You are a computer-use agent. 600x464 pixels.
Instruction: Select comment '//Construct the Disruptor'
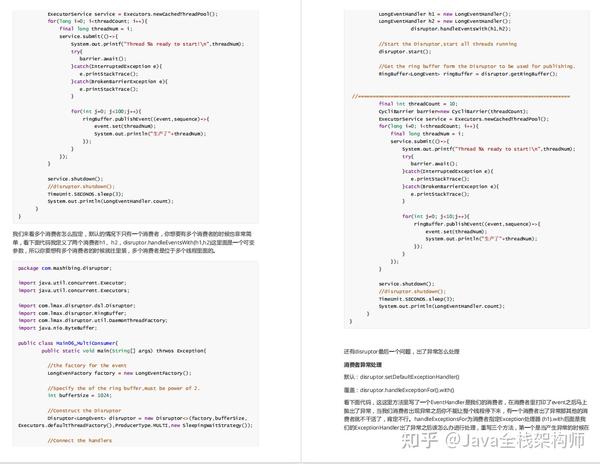[84, 411]
